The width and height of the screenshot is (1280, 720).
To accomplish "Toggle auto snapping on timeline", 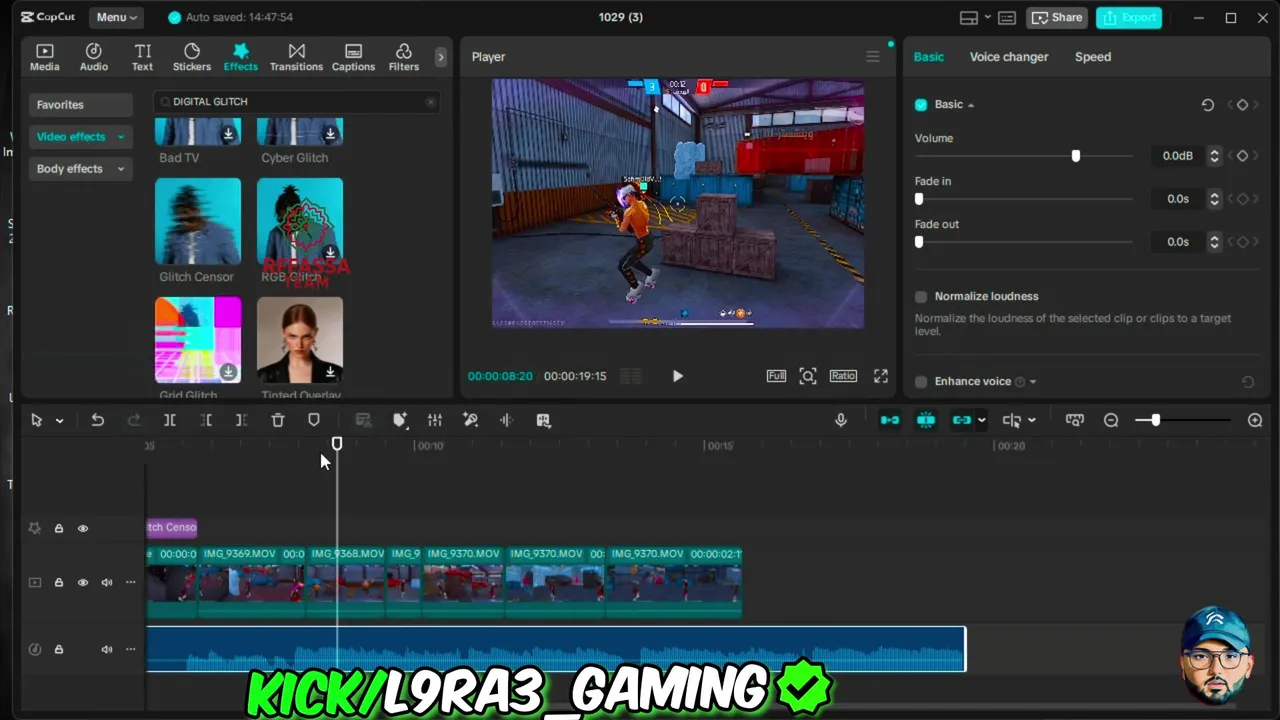I will pyautogui.click(x=926, y=421).
